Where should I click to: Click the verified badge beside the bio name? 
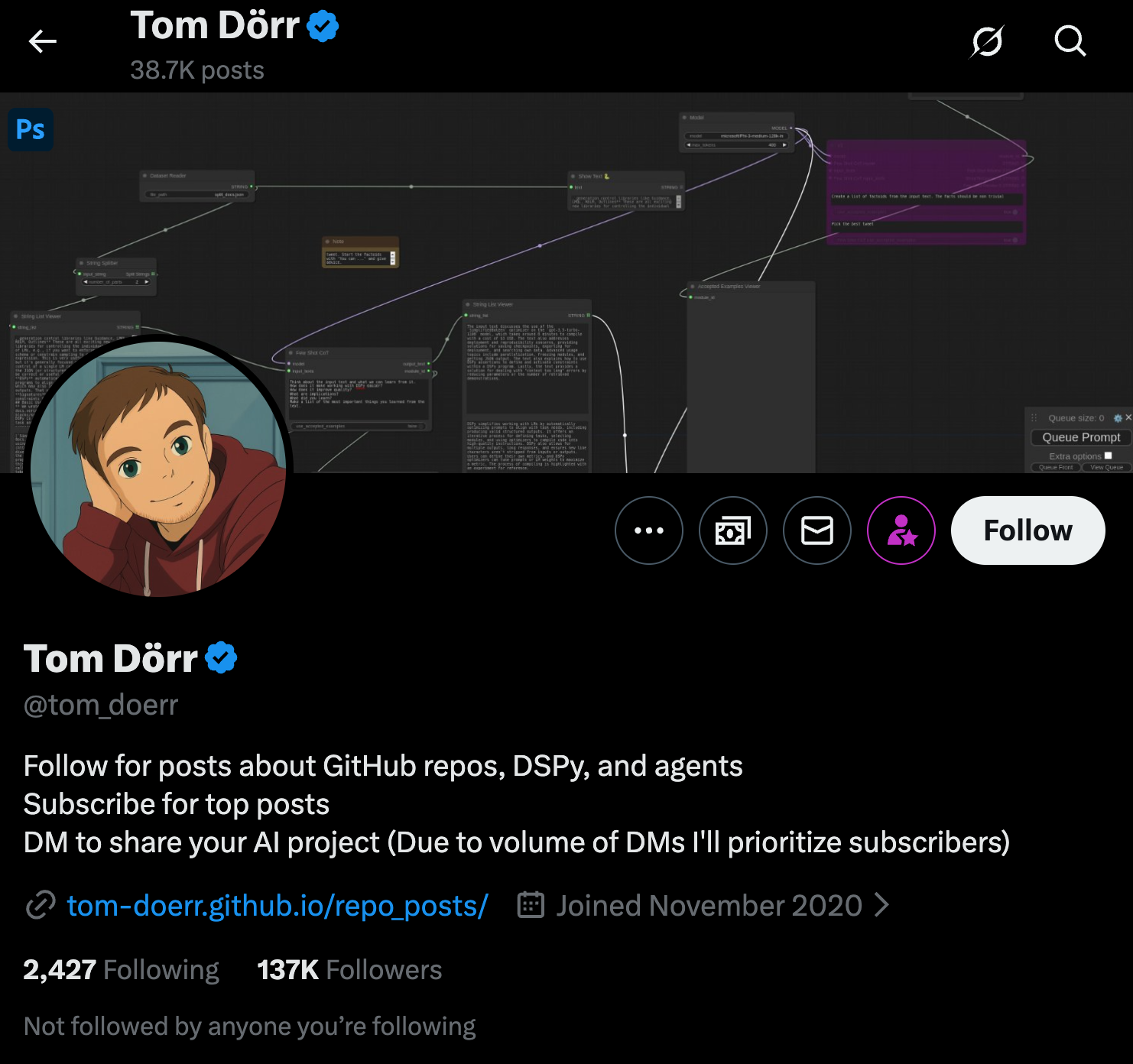[x=221, y=658]
